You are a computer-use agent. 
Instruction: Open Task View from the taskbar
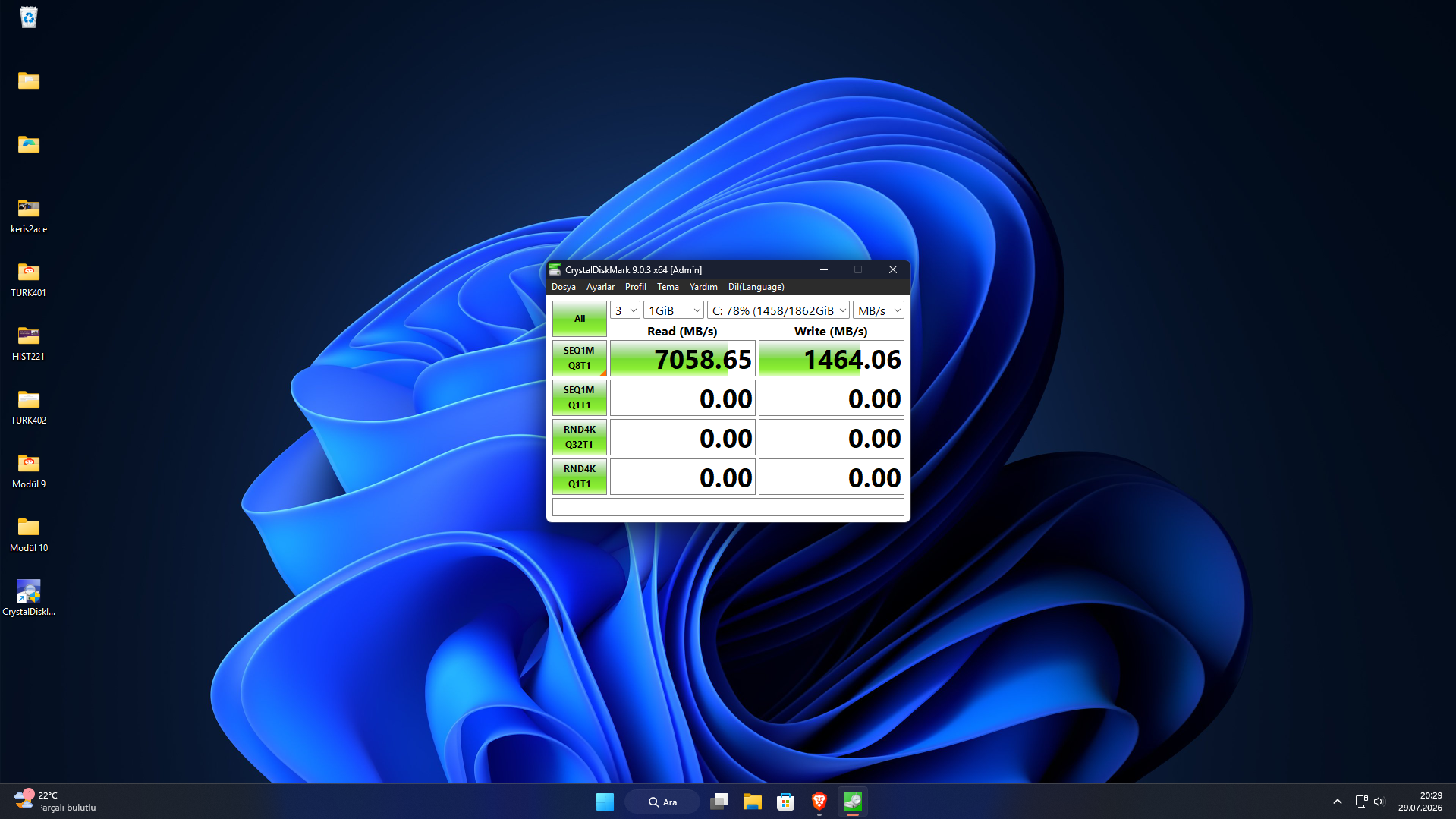tap(719, 802)
